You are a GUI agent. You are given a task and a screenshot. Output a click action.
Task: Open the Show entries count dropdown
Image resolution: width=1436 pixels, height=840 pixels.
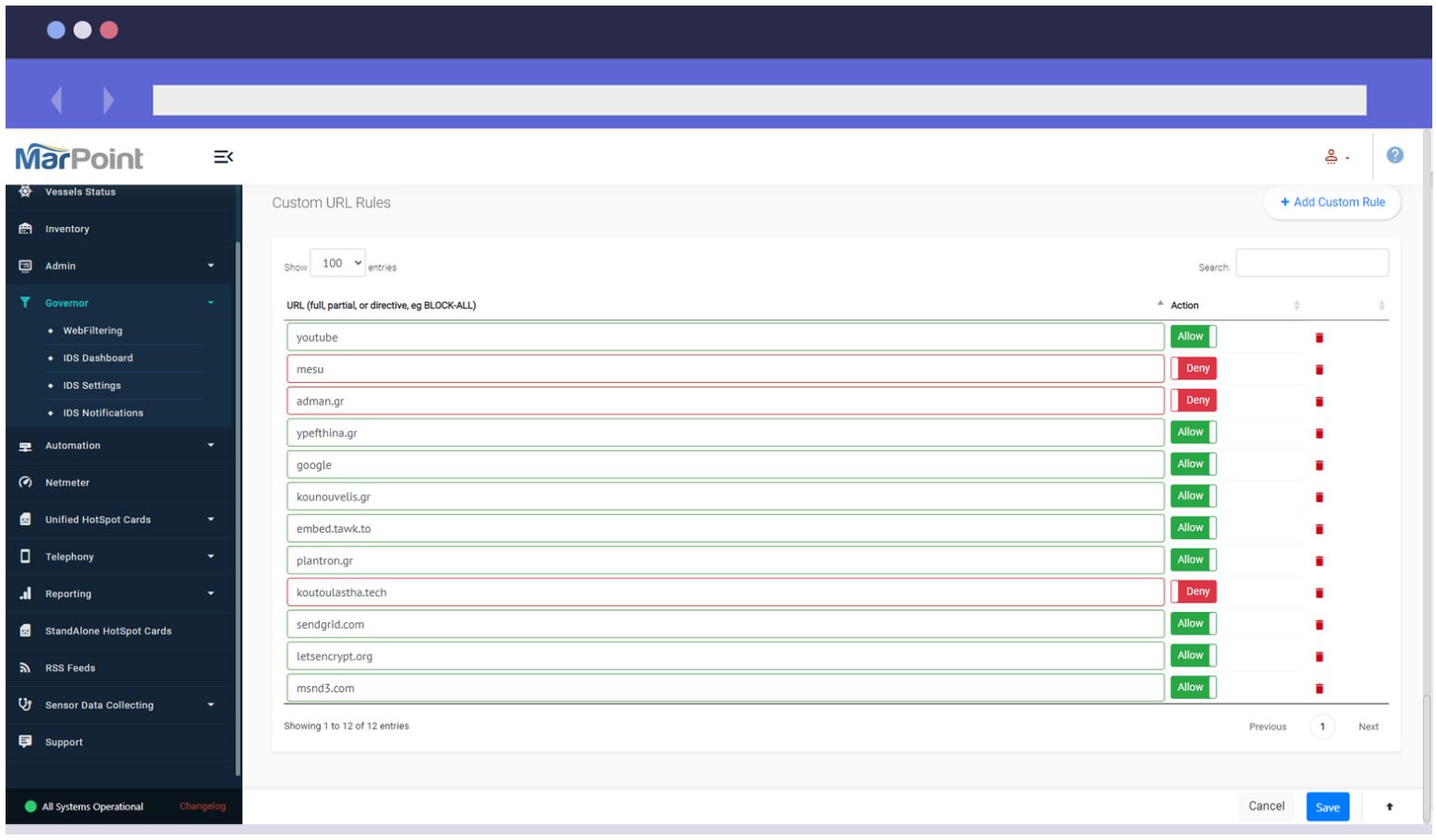337,263
